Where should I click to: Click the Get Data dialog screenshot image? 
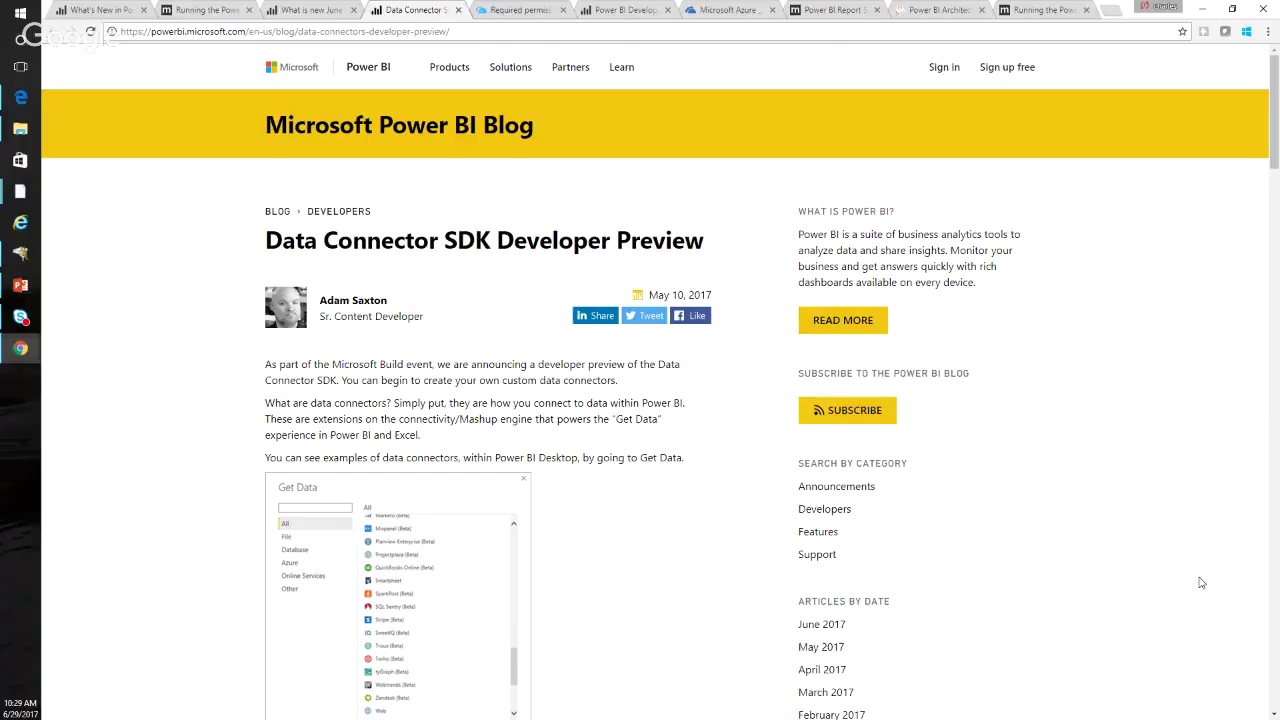[398, 596]
